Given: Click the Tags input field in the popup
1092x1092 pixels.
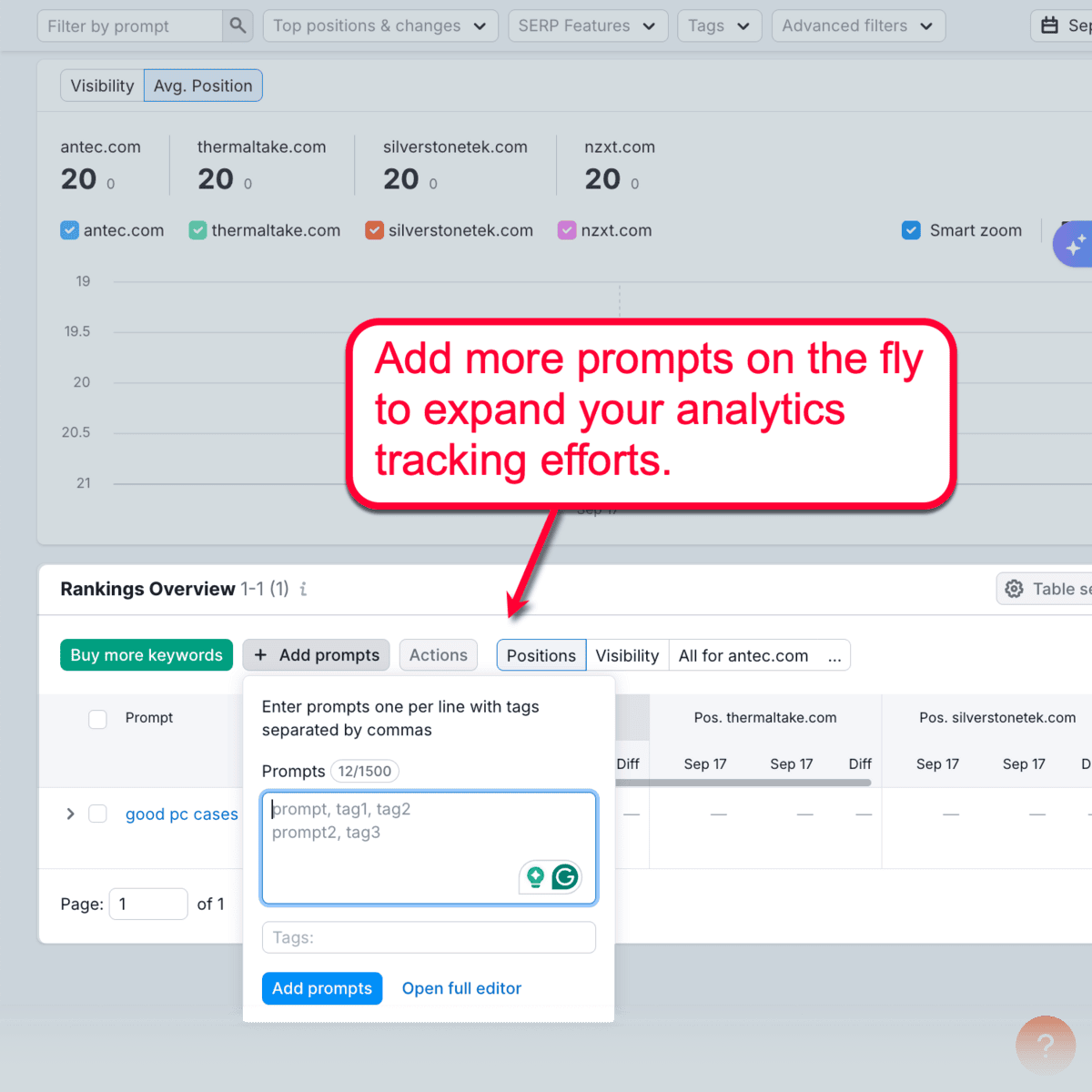Looking at the screenshot, I should click(x=429, y=937).
